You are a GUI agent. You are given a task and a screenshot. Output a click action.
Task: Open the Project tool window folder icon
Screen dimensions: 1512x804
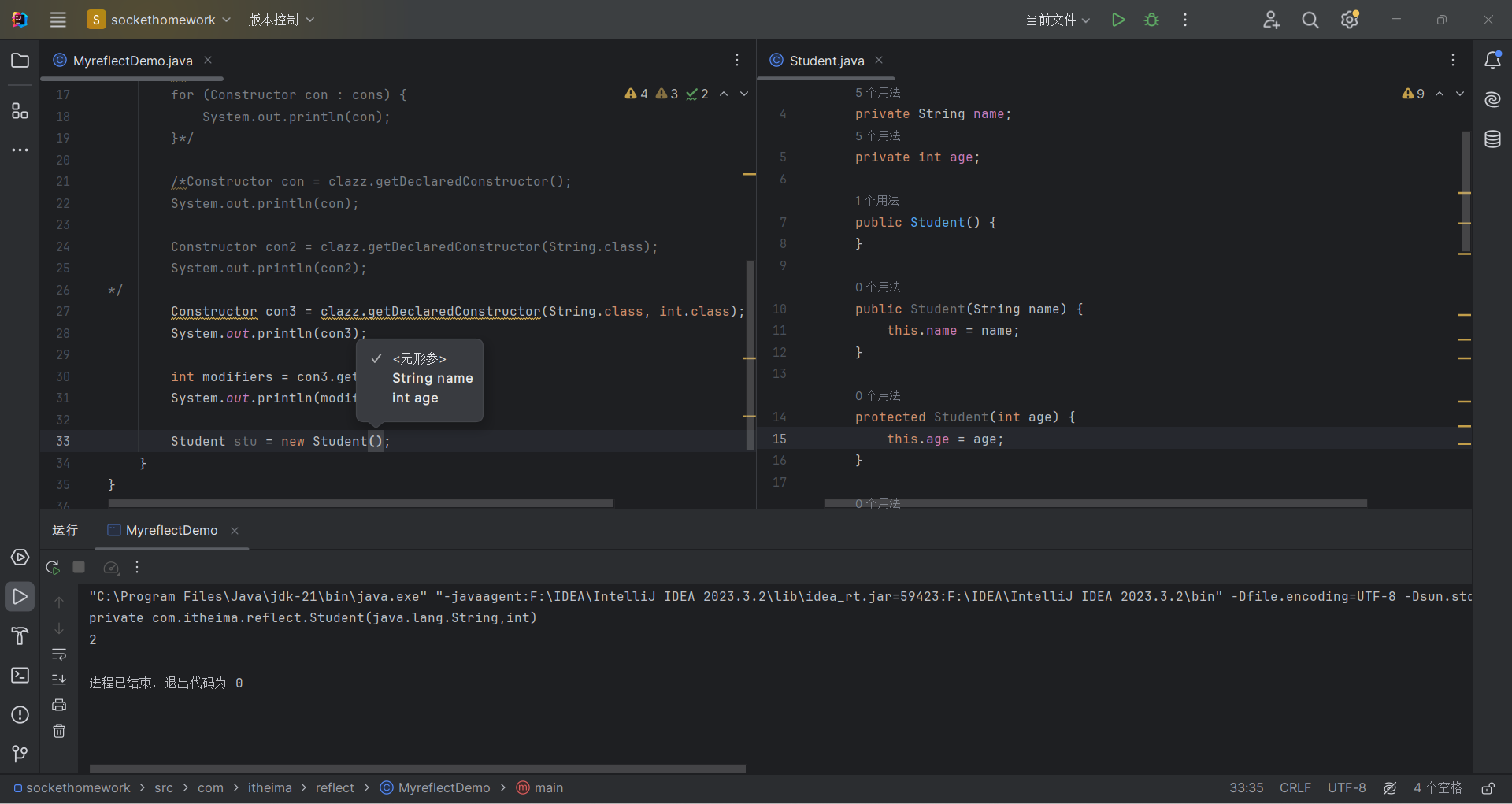coord(20,61)
